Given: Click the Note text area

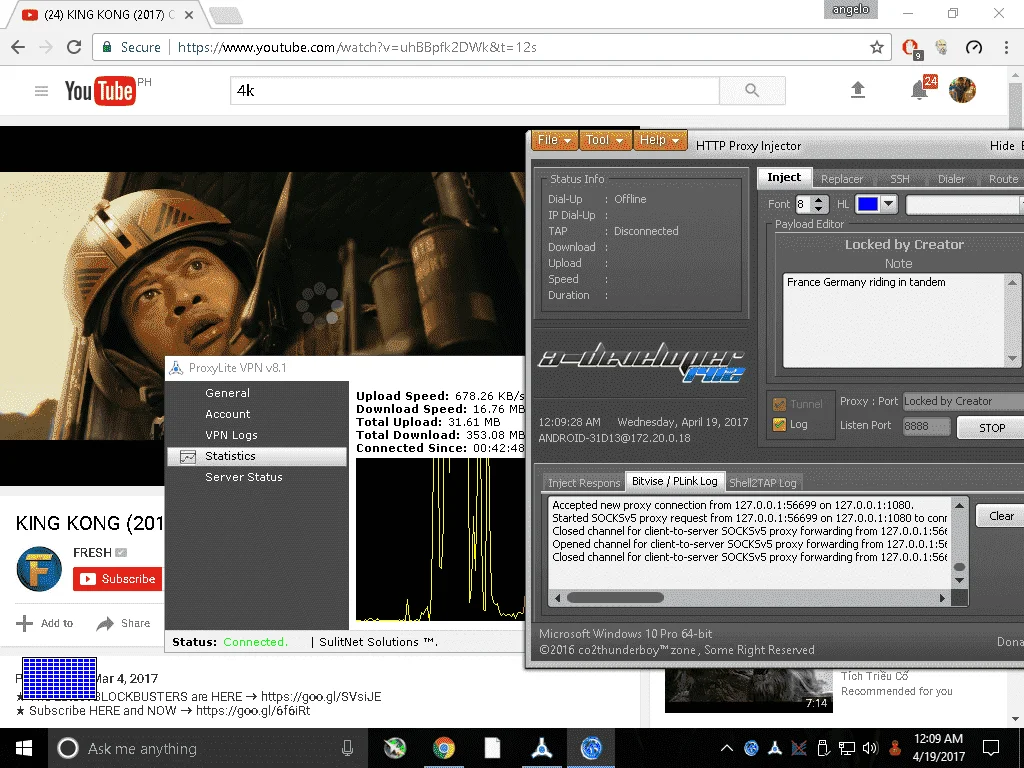Looking at the screenshot, I should tap(895, 320).
